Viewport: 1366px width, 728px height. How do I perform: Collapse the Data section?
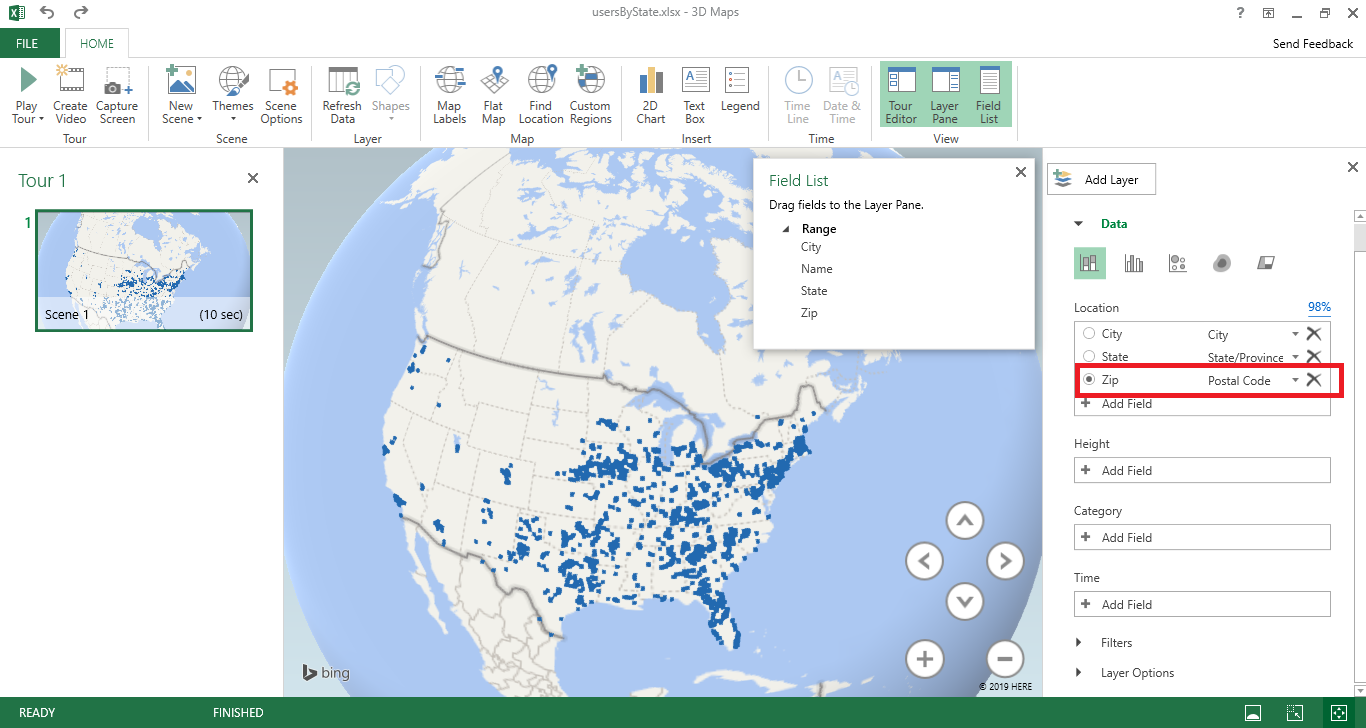[x=1079, y=224]
